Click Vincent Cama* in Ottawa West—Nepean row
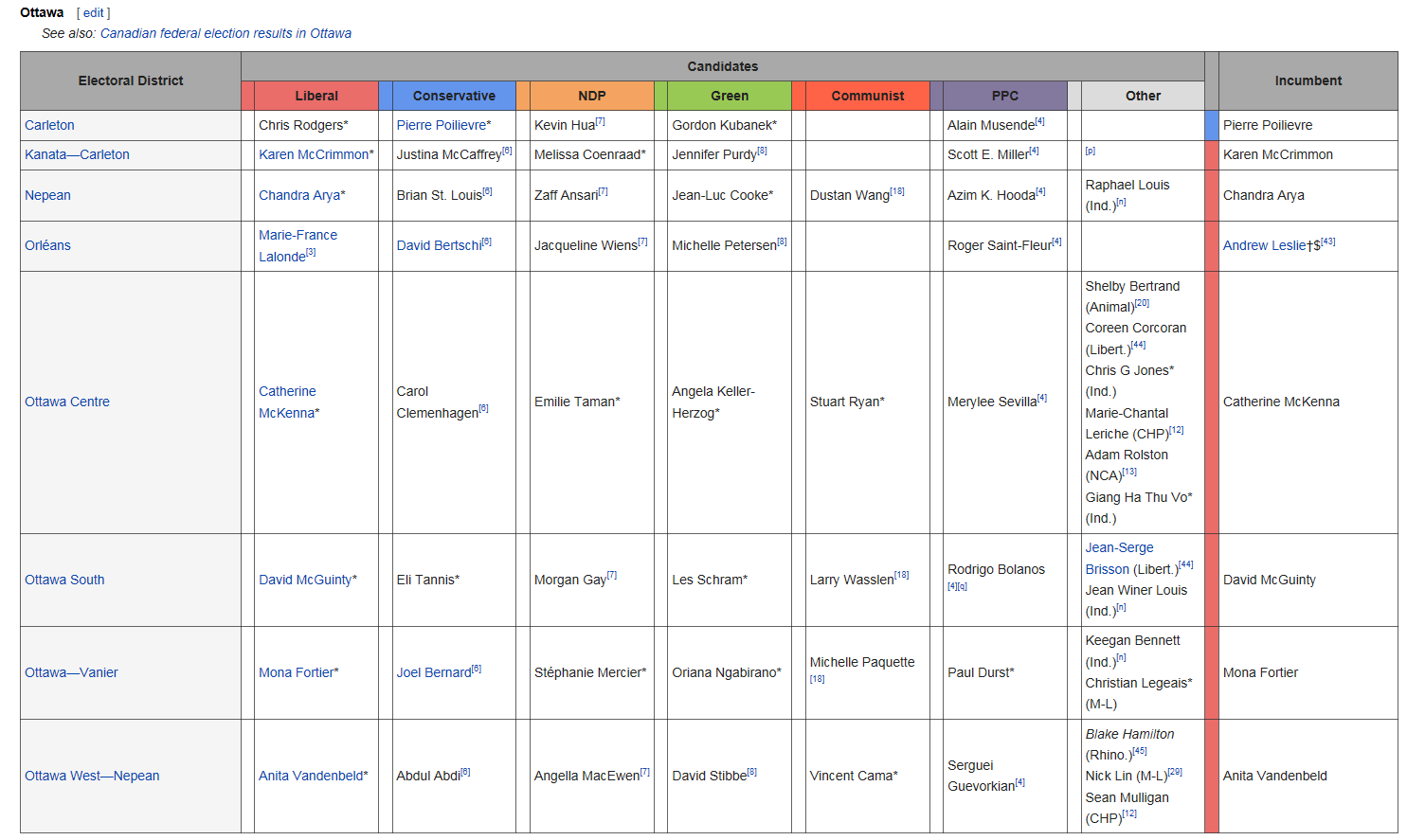Screen dimensions: 1407x840 click(x=854, y=776)
